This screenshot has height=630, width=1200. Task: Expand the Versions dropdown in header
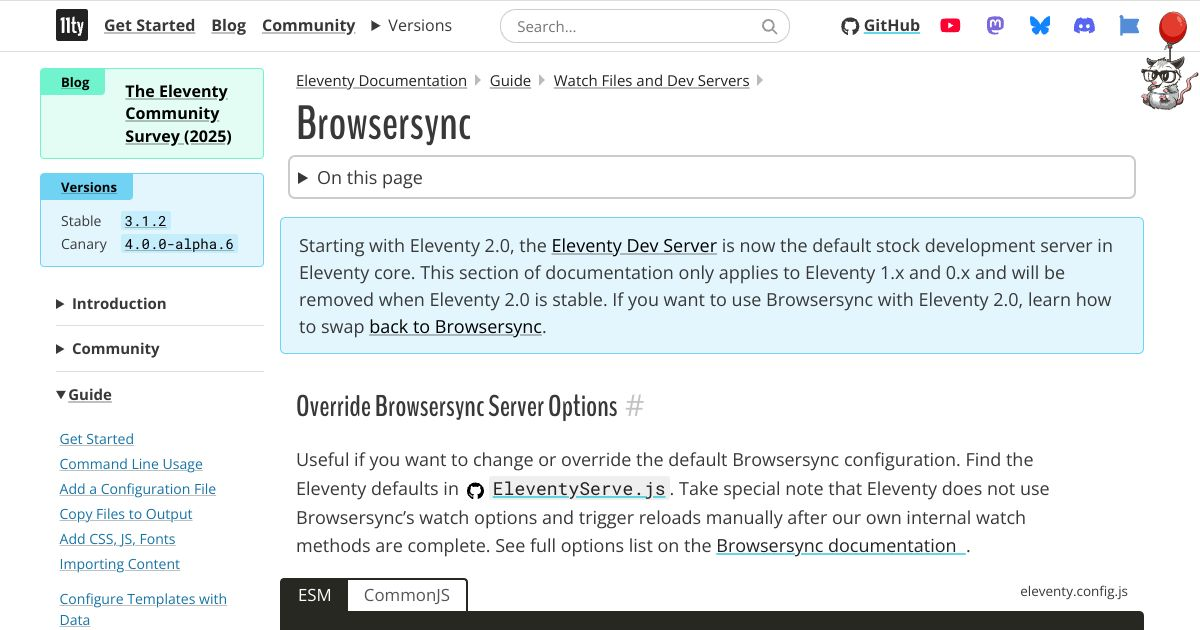[x=411, y=26]
